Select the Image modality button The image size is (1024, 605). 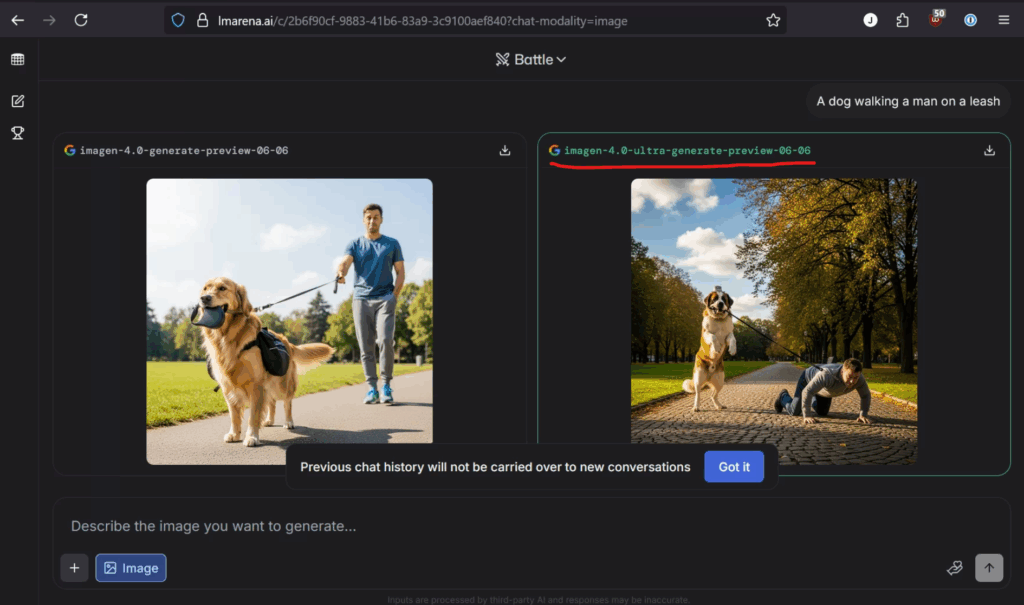(130, 567)
